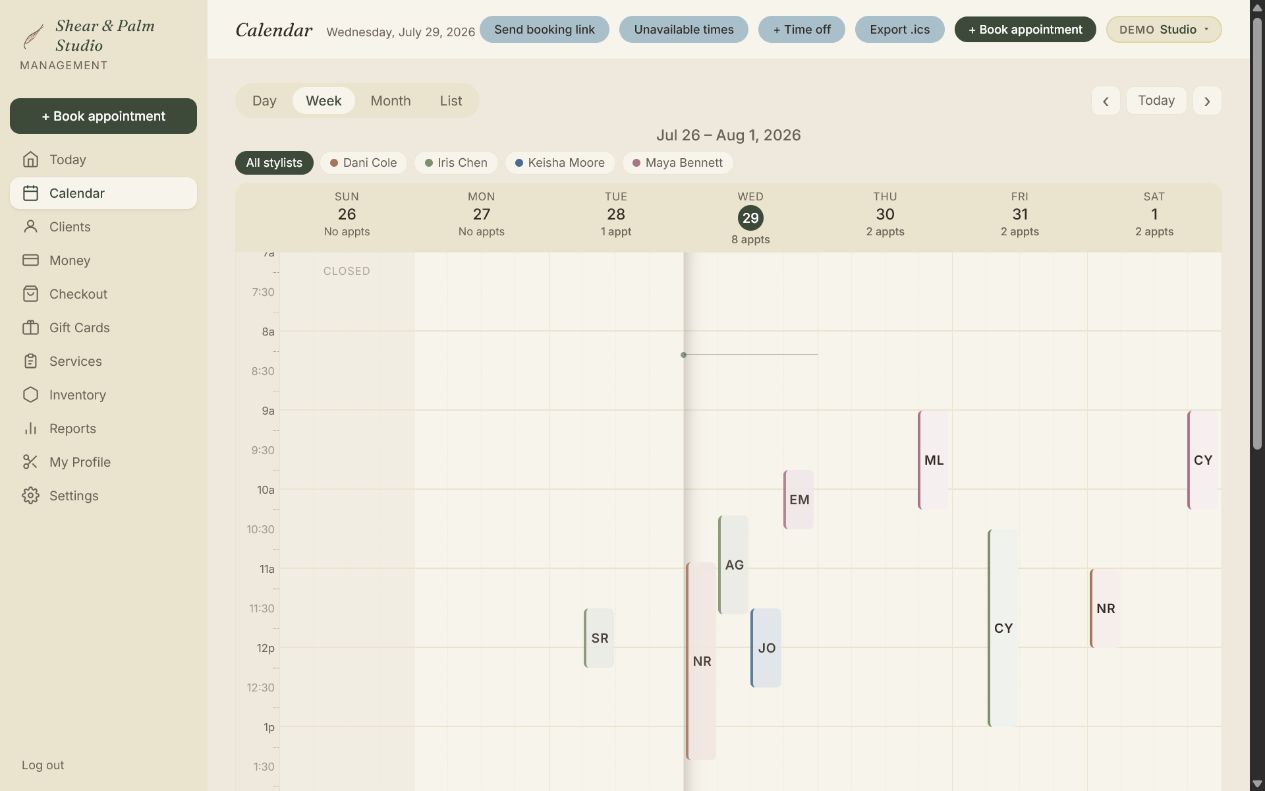Click header + Book appointment button
Screen dimensions: 1265x791
pos(1025,30)
